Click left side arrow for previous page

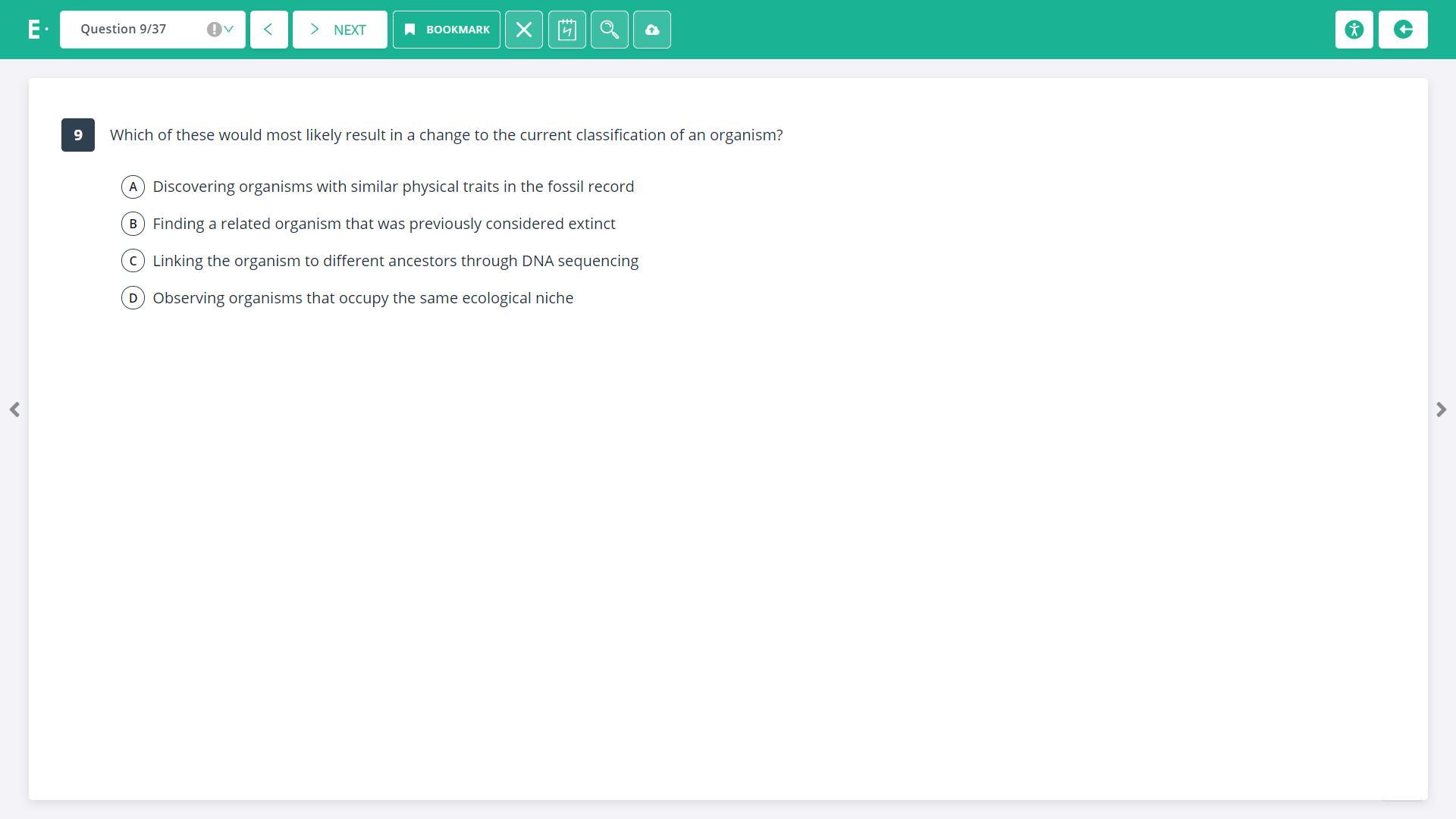14,409
